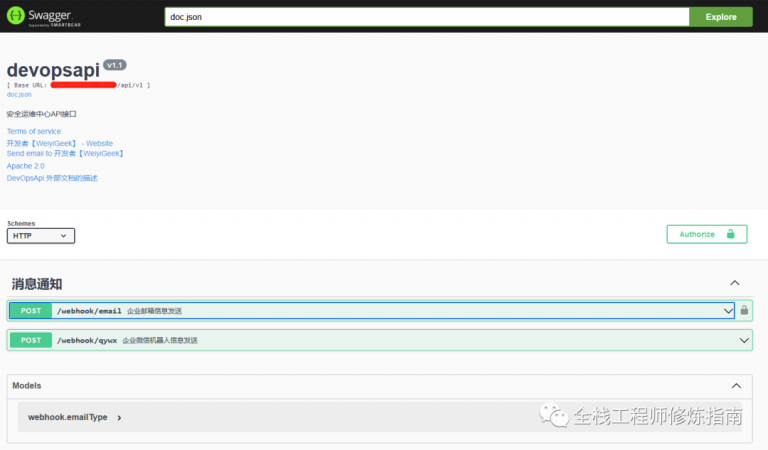Click the WeChat icon in the watermark
This screenshot has width=768, height=450.
tap(552, 415)
